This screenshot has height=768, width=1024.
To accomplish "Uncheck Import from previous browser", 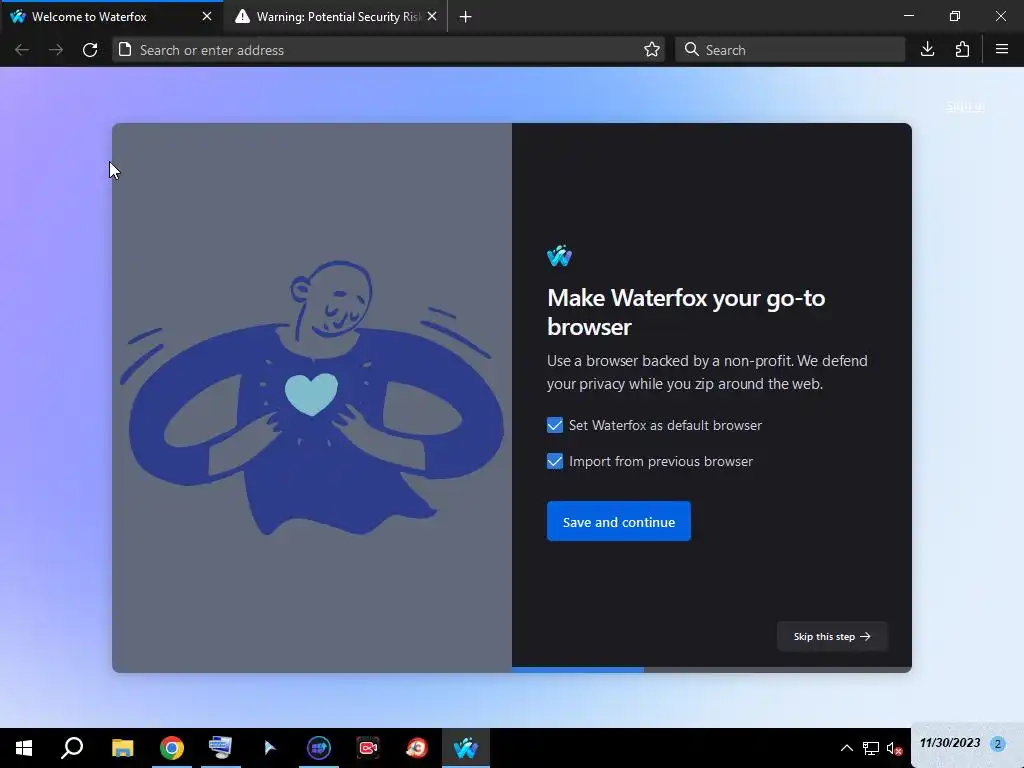I will click(554, 461).
